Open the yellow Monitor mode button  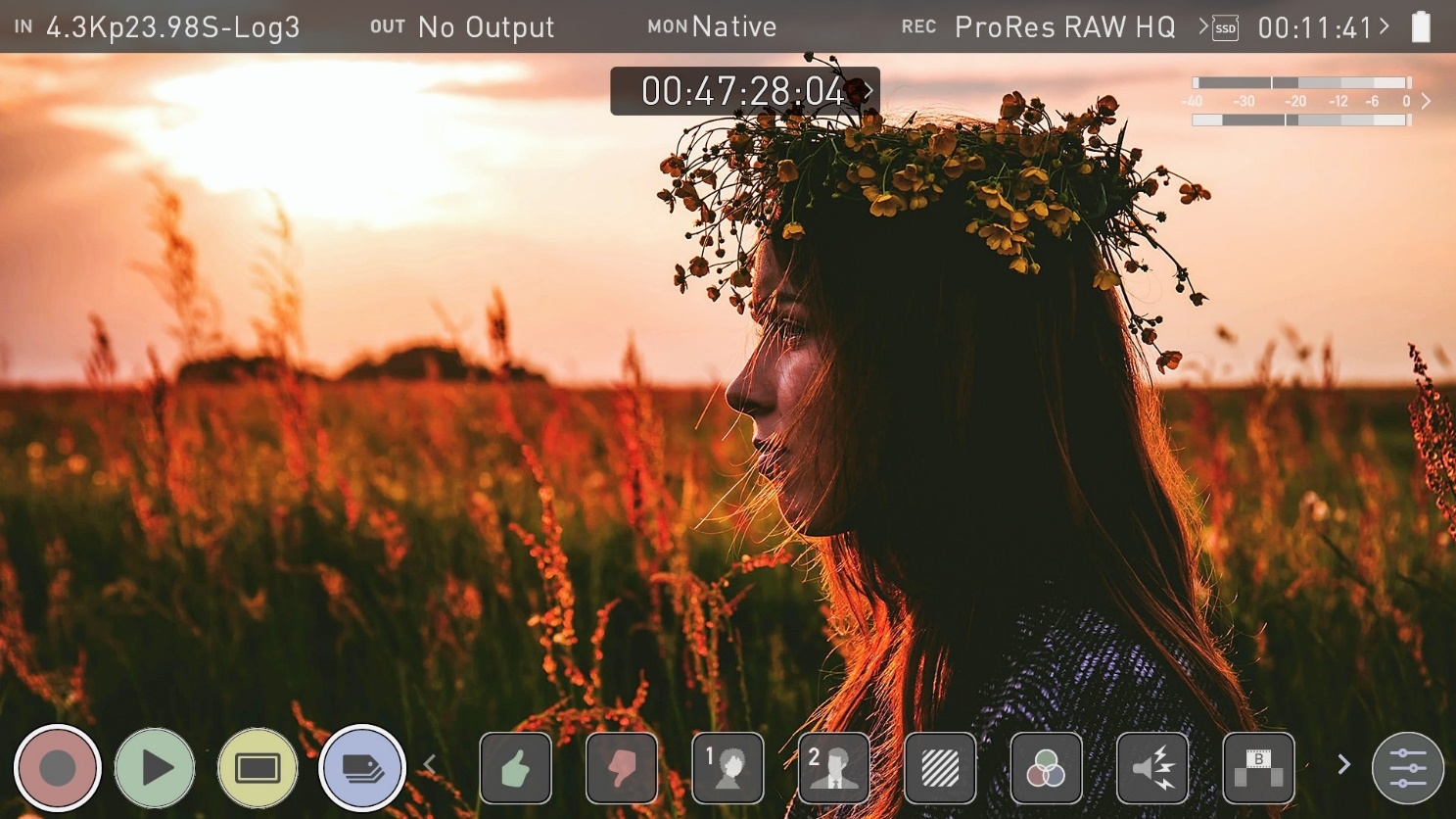tap(258, 768)
